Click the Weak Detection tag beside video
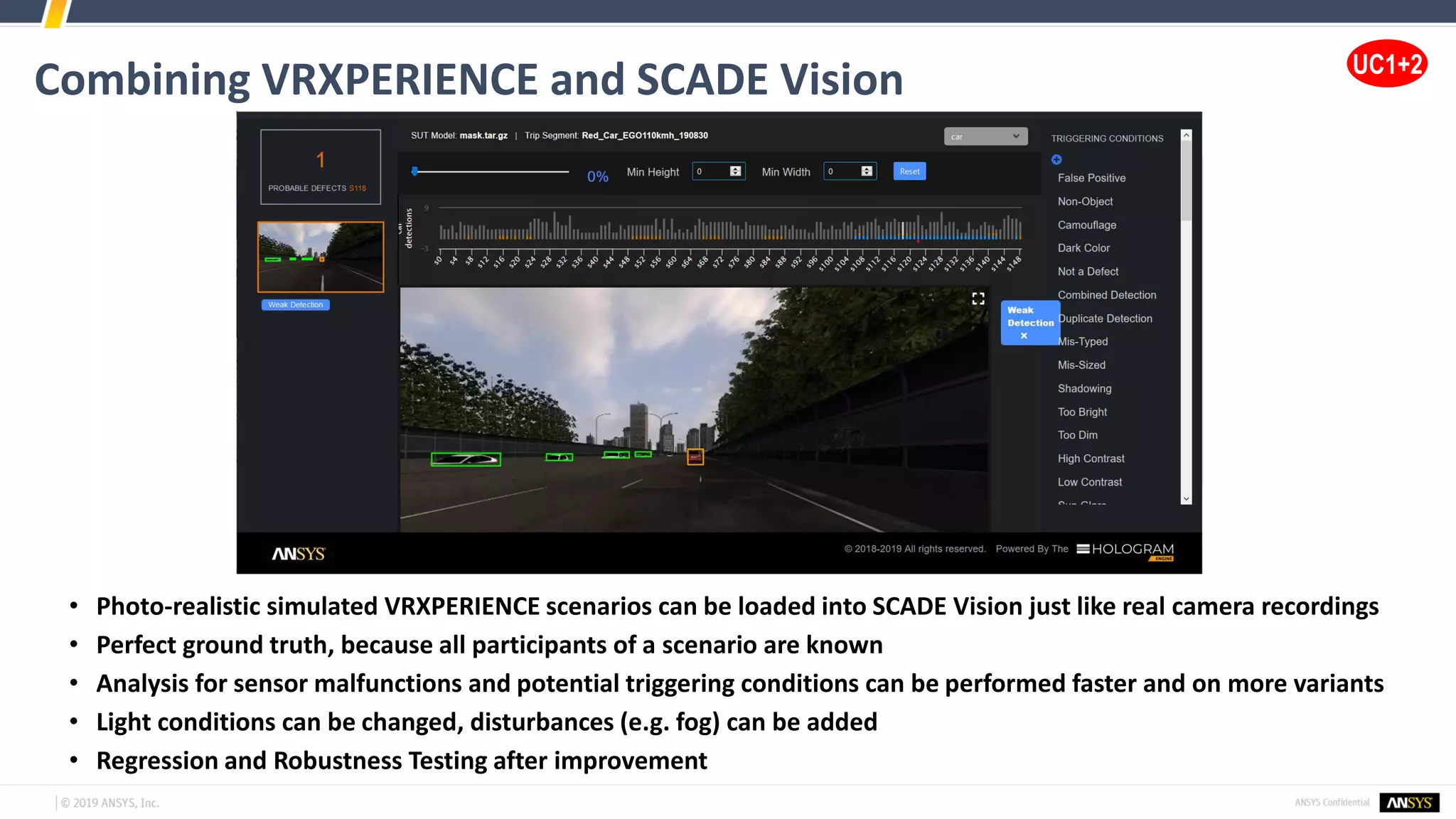 click(1030, 323)
